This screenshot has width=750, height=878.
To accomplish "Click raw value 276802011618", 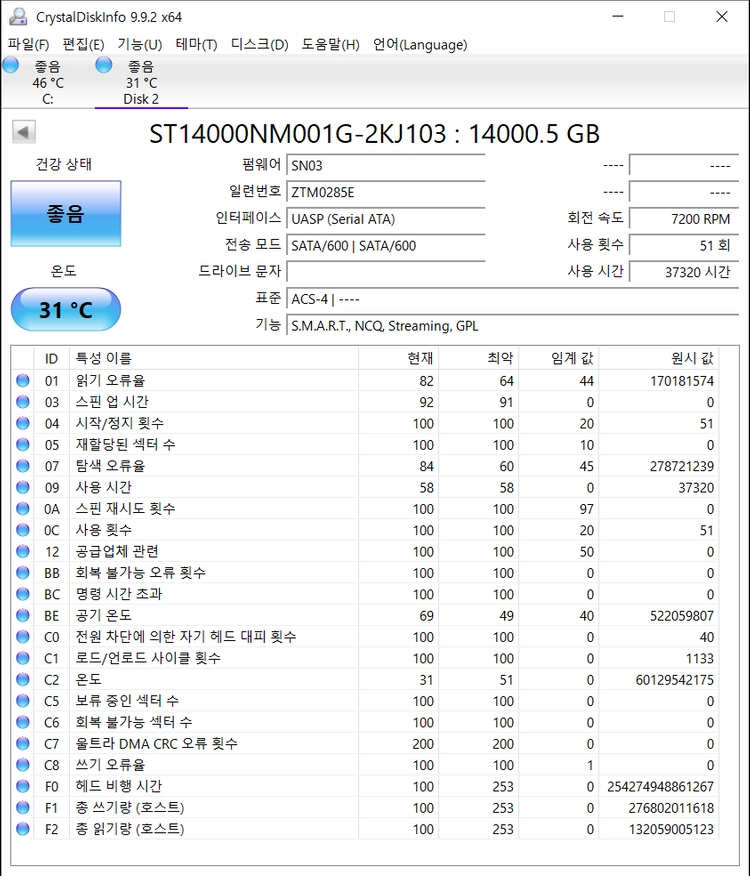I will (671, 808).
